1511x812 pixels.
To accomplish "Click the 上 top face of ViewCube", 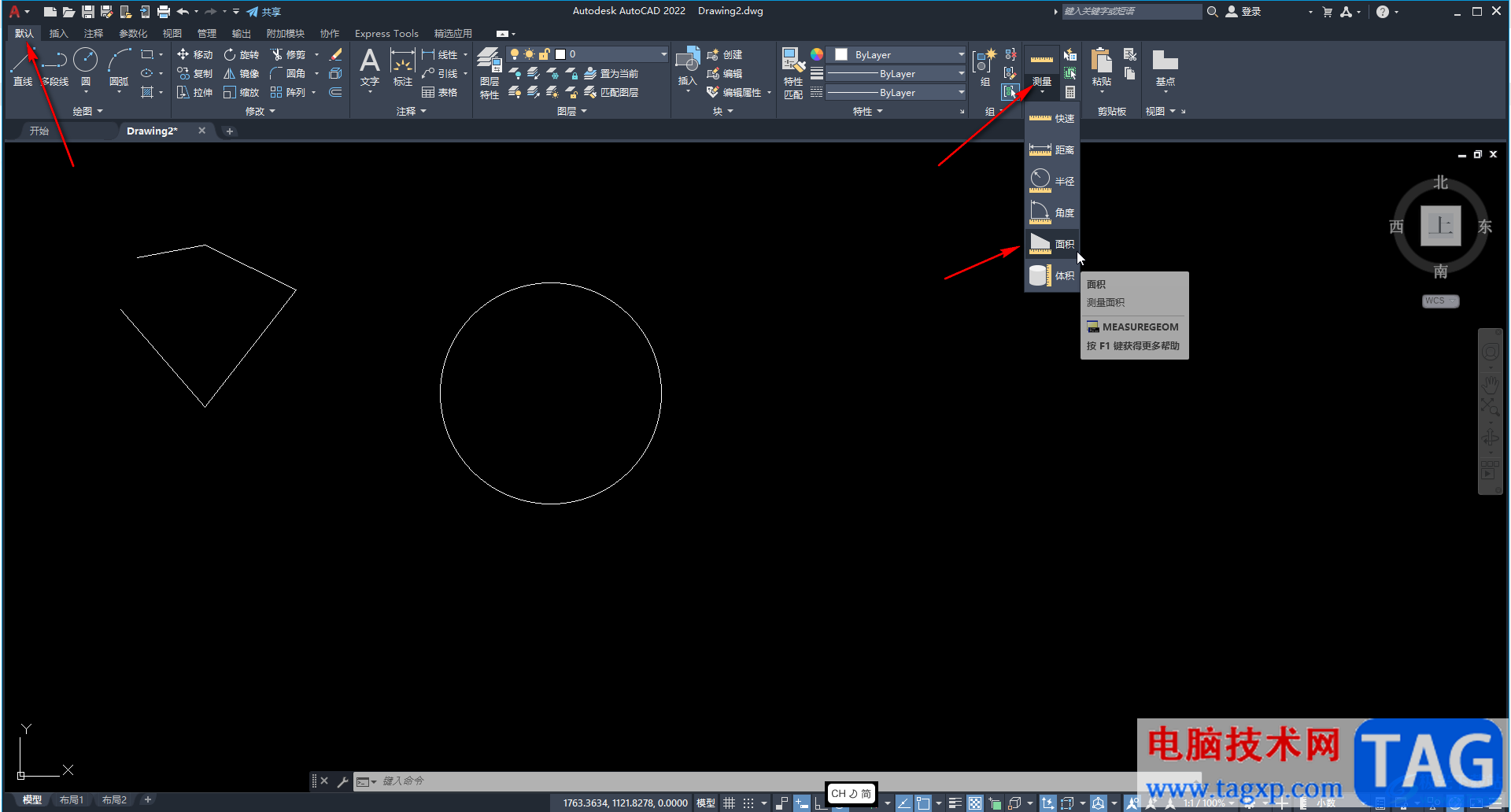I will [1440, 226].
